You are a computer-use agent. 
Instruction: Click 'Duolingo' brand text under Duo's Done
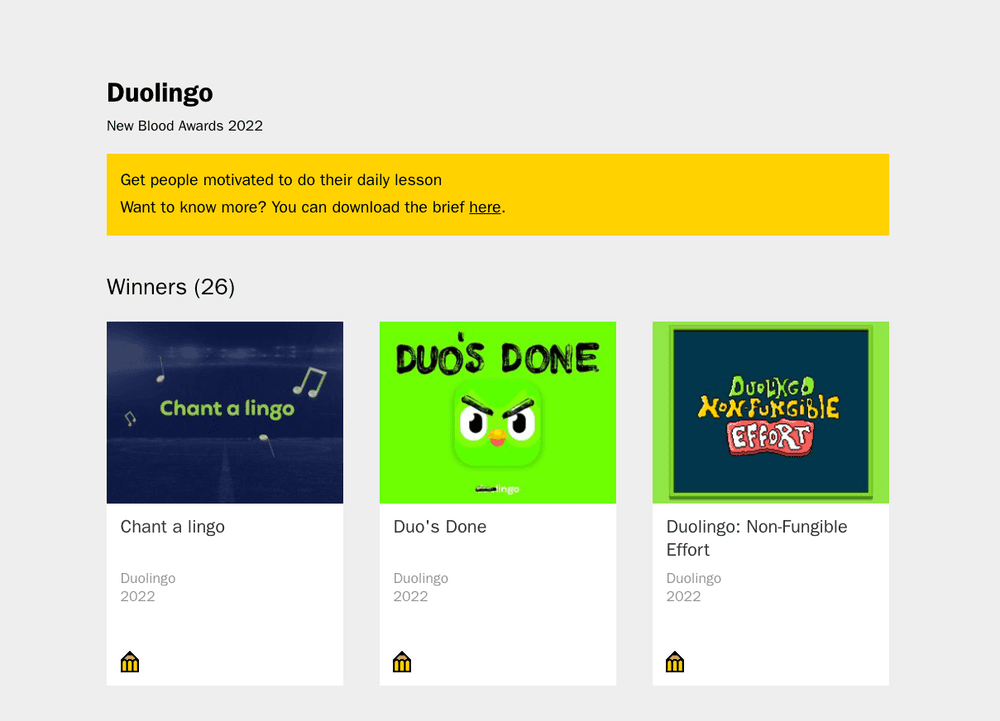click(x=421, y=578)
